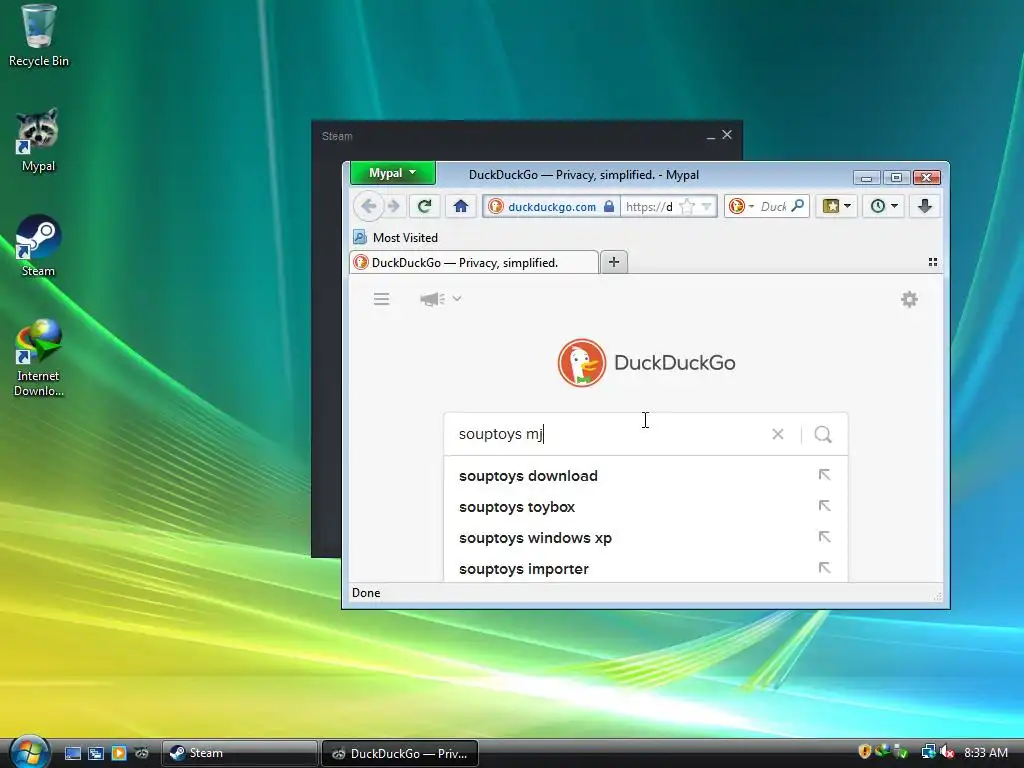Click the padlock security icon in address bar
This screenshot has height=768, width=1024.
[609, 206]
